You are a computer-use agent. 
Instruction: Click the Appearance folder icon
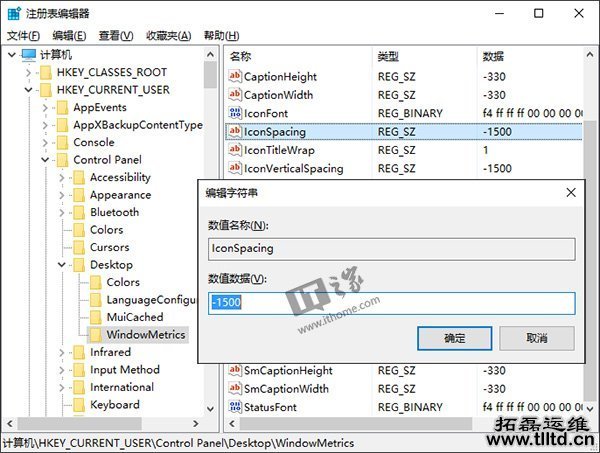click(79, 195)
